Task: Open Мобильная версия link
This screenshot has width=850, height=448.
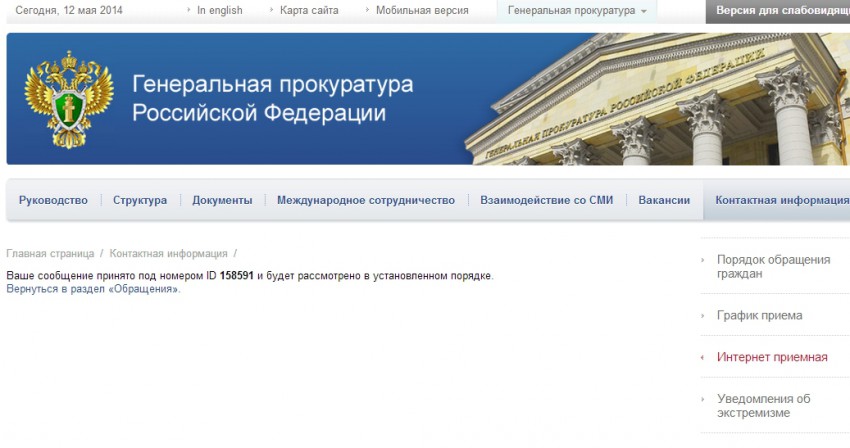Action: click(x=424, y=11)
